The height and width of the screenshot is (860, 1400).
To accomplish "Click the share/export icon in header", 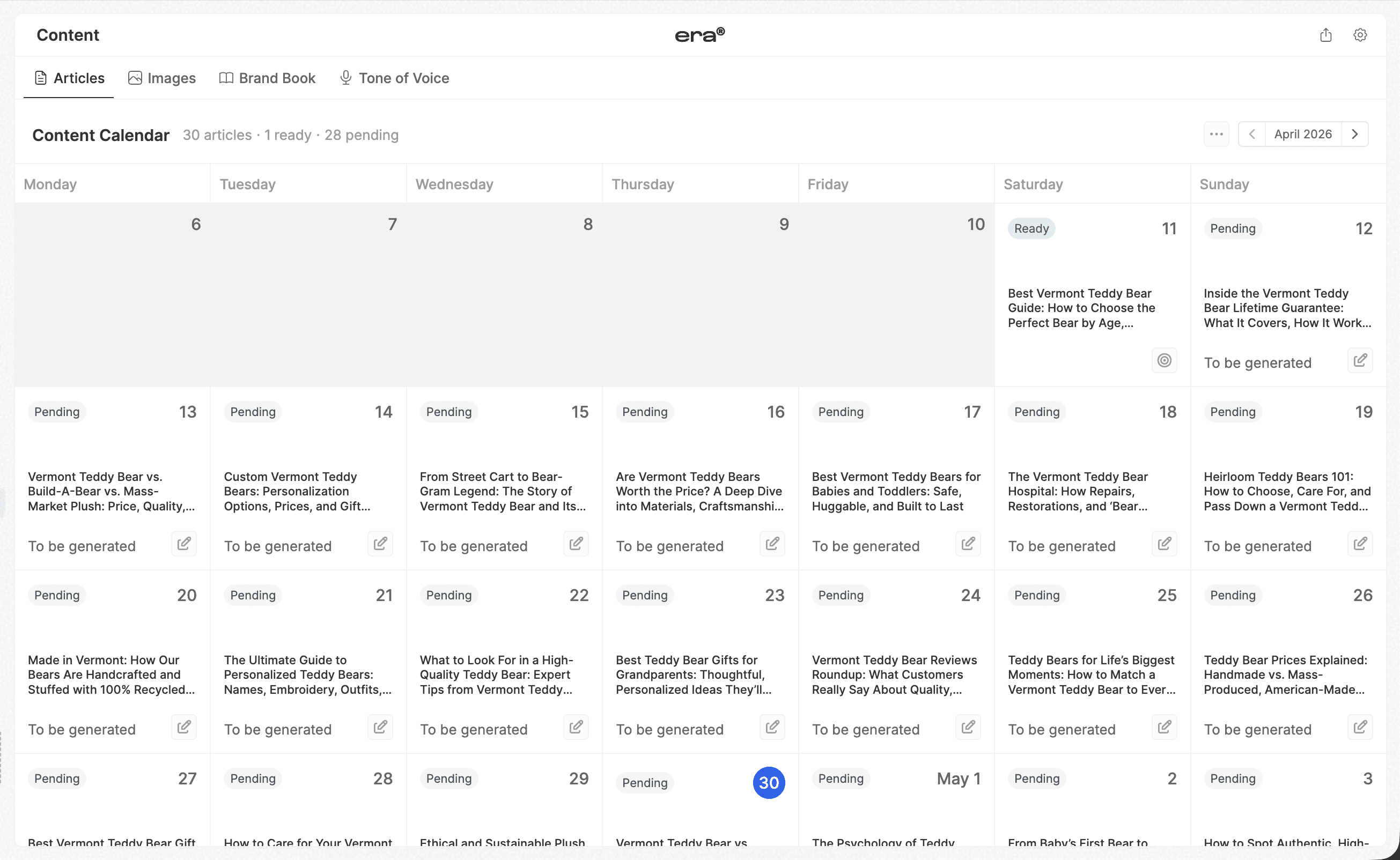I will click(1325, 35).
